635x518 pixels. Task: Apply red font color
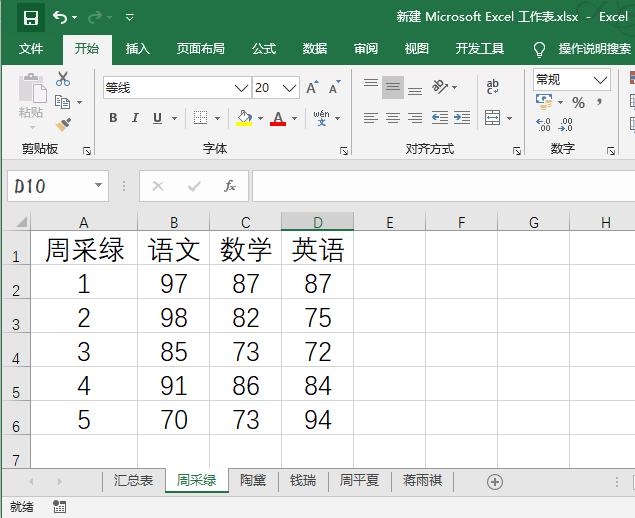pyautogui.click(x=278, y=118)
